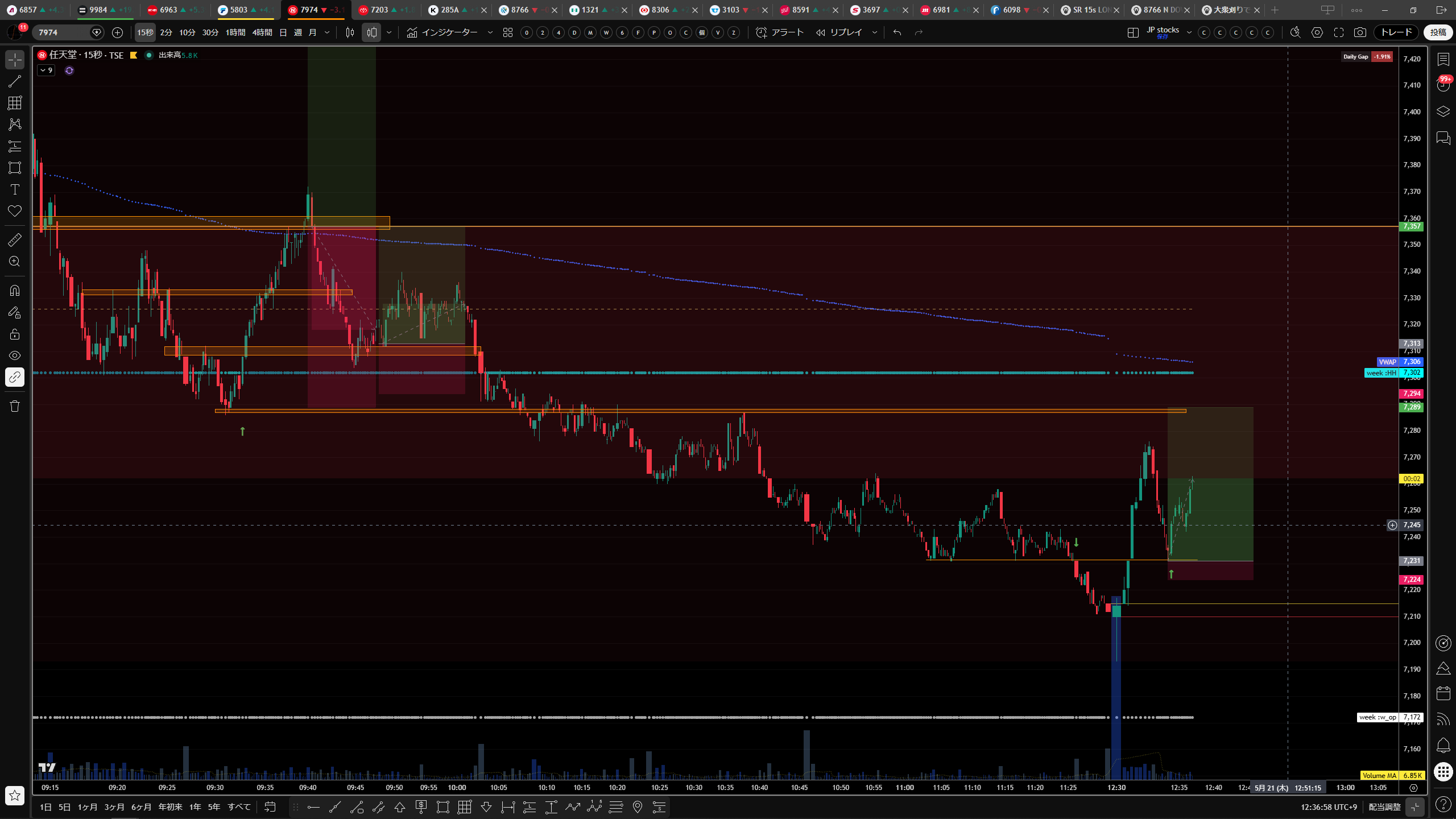Screen dimensions: 1456x819
Task: Select the trend line drawing tool
Action: 15,81
